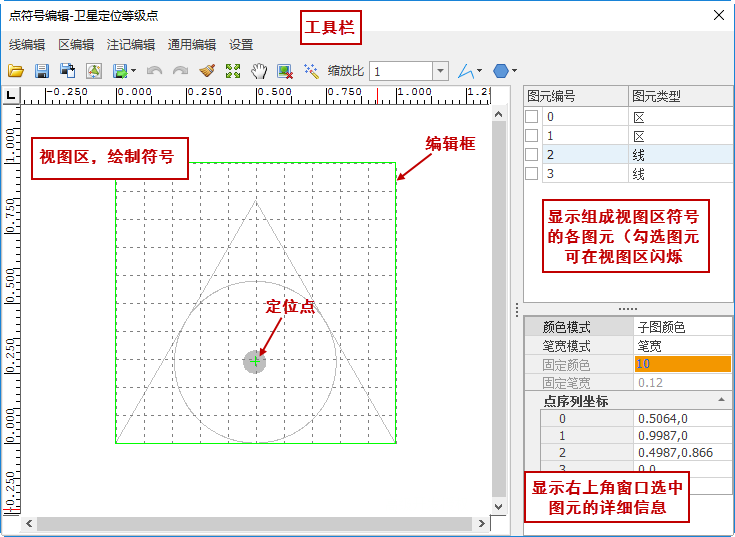Image resolution: width=735 pixels, height=537 pixels.
Task: Click the fit-to-view green arrows icon
Action: (233, 71)
